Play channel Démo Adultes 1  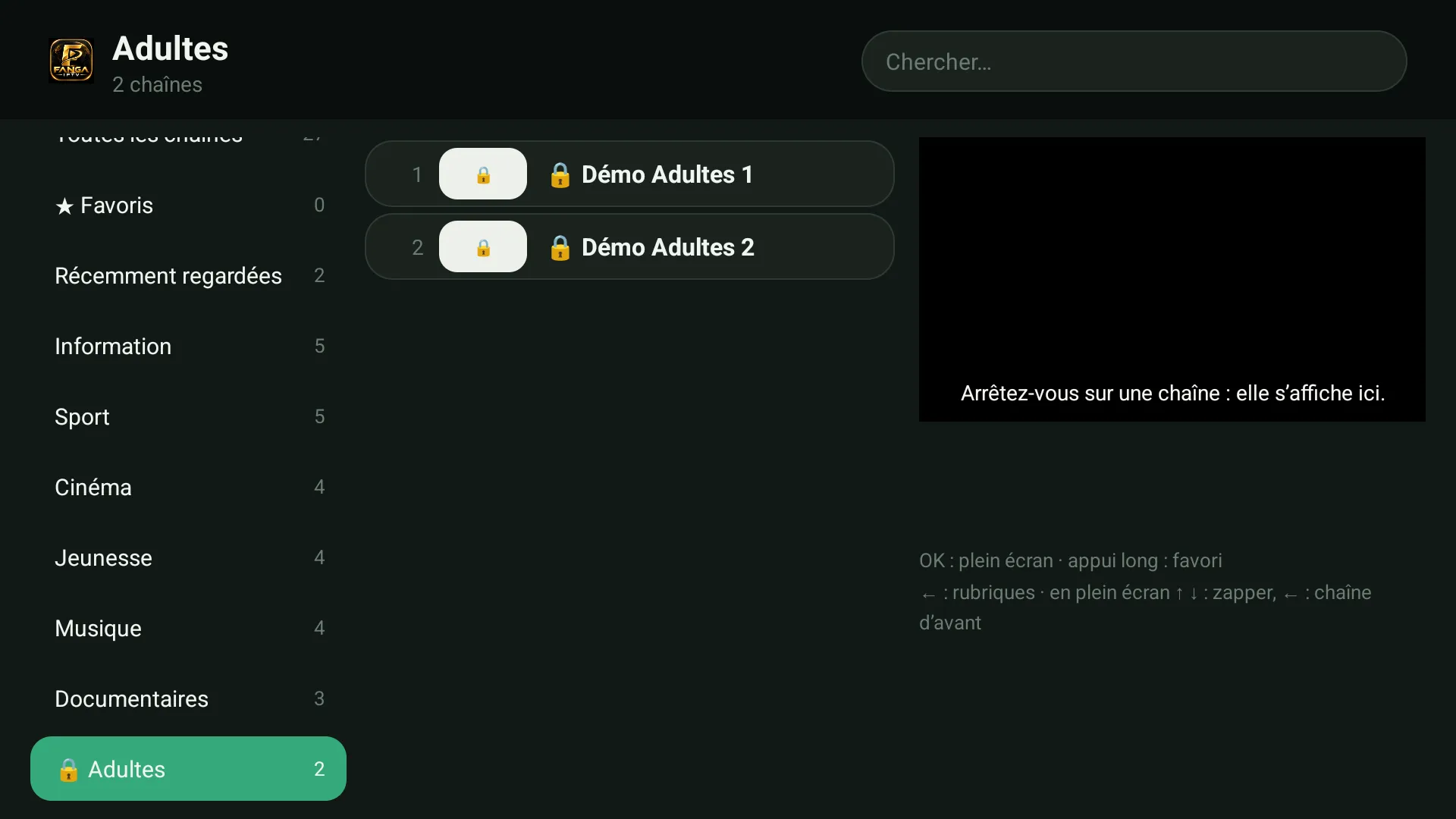(x=629, y=174)
